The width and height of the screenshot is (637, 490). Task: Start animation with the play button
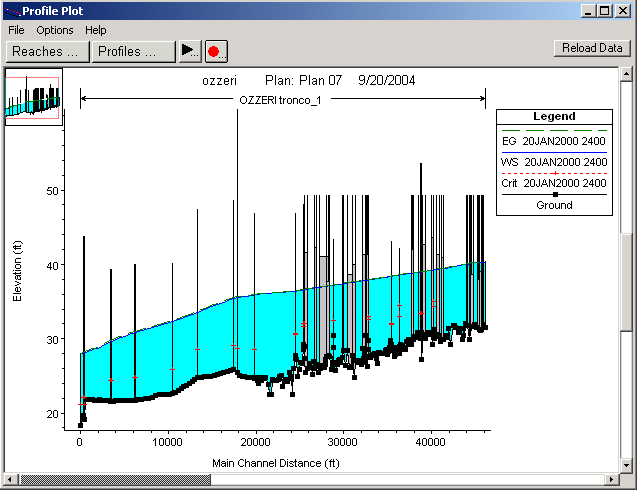click(190, 51)
